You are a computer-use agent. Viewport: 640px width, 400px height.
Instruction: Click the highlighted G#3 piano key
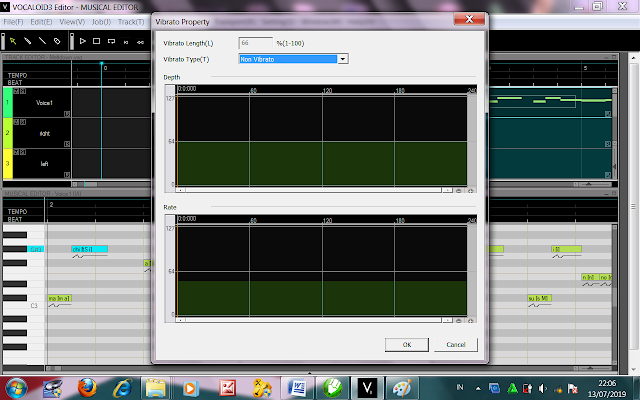coord(36,249)
